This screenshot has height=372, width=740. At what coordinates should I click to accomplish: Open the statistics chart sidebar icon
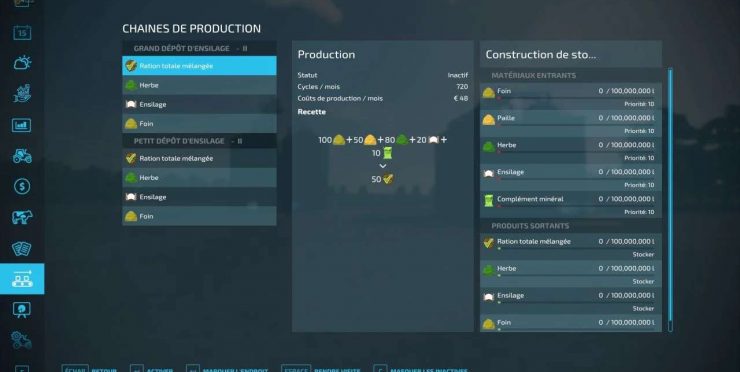[x=22, y=125]
